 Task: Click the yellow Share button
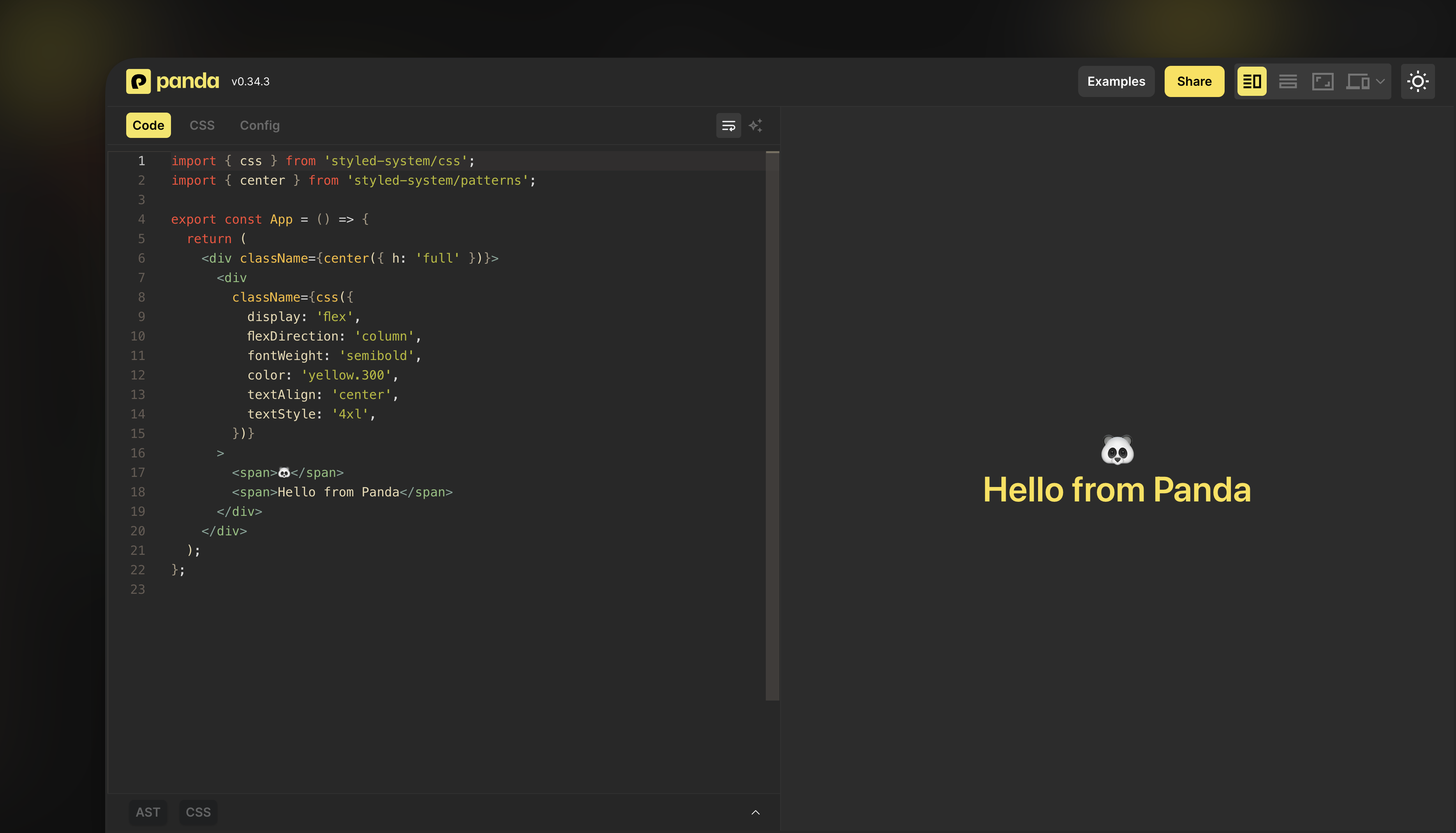pyautogui.click(x=1194, y=81)
